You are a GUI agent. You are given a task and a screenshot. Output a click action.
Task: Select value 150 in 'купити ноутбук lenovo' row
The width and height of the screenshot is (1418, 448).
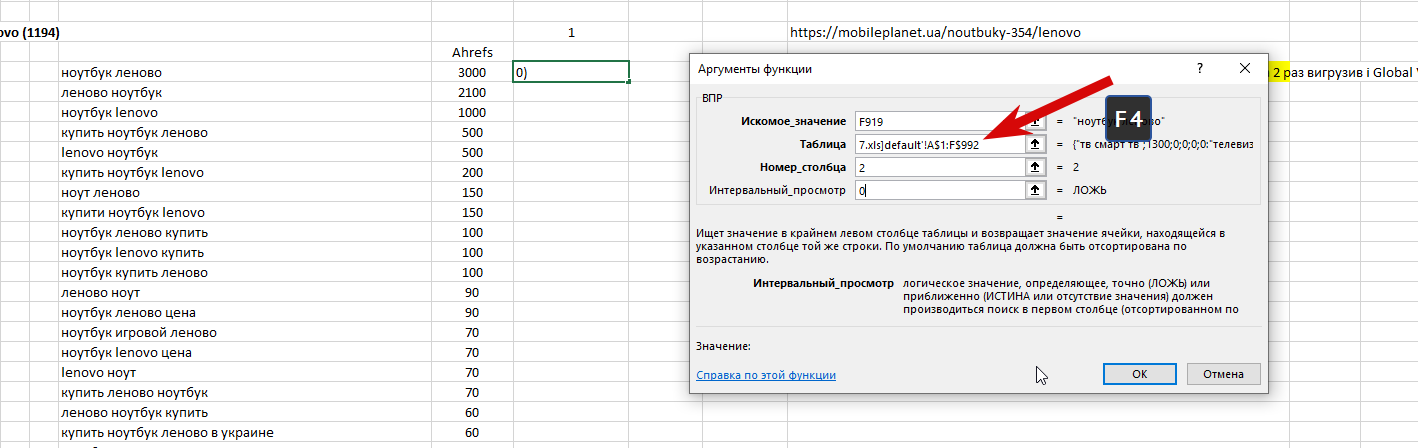click(472, 212)
